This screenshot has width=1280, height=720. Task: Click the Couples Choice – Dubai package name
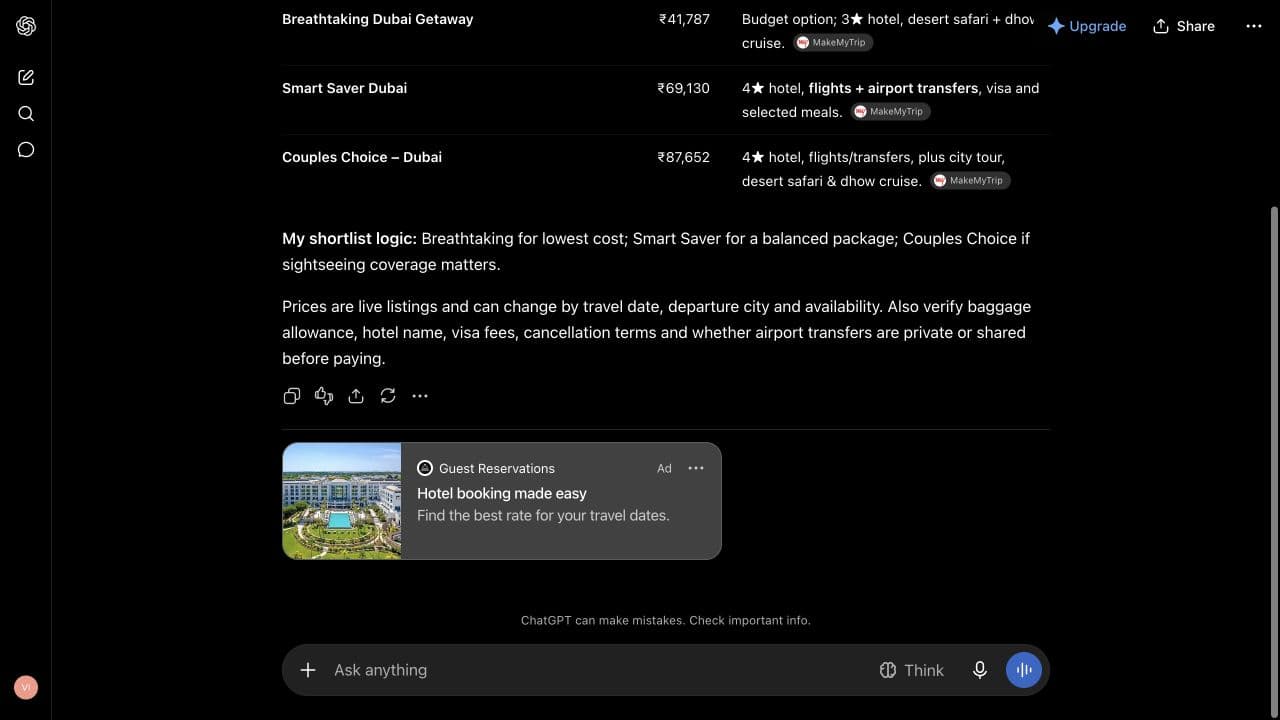(x=362, y=157)
